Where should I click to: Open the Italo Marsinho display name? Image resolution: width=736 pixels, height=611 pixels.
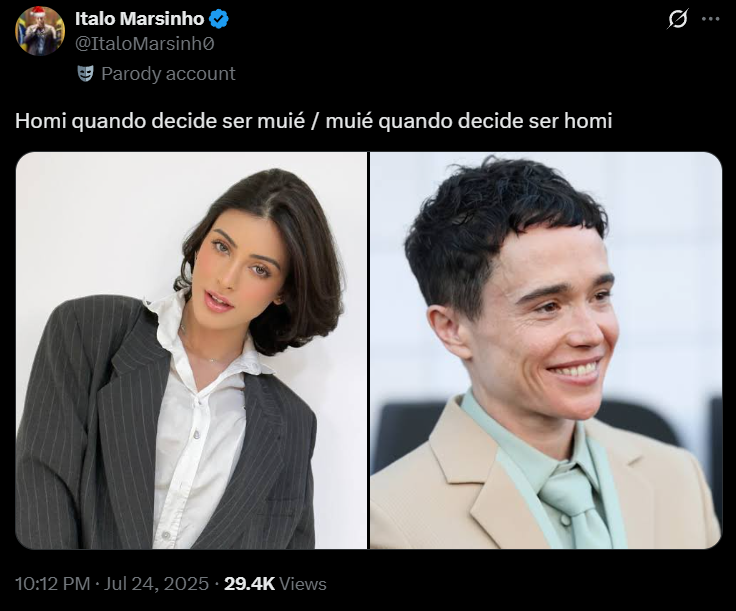139,19
